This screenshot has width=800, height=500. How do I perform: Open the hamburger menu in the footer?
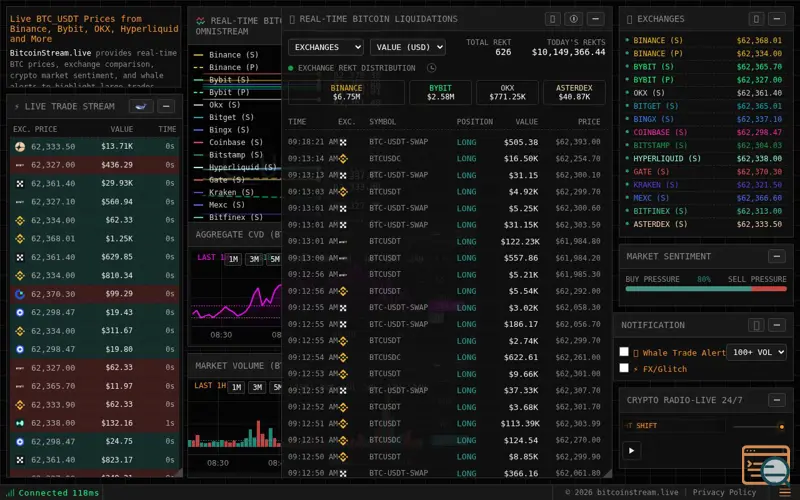click(785, 492)
